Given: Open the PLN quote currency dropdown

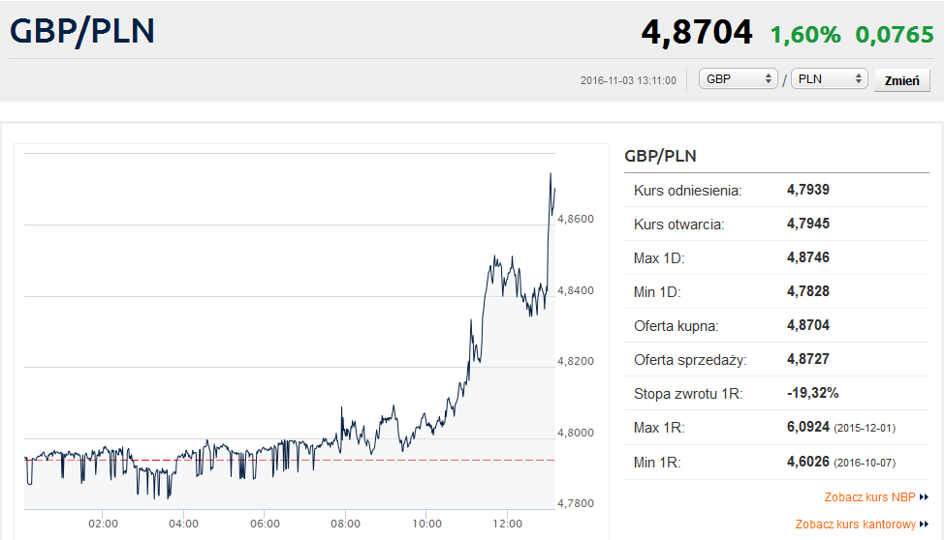Looking at the screenshot, I should pos(829,79).
